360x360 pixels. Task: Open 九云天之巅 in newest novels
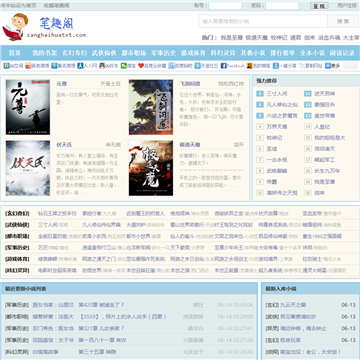tap(293, 305)
